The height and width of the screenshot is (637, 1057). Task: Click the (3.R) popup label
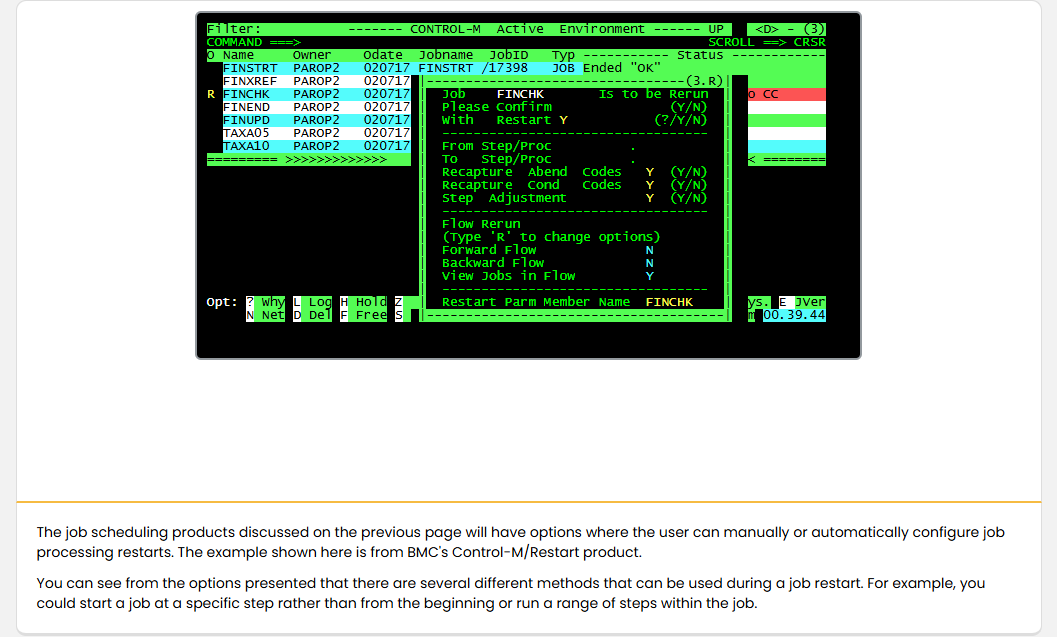click(x=704, y=81)
